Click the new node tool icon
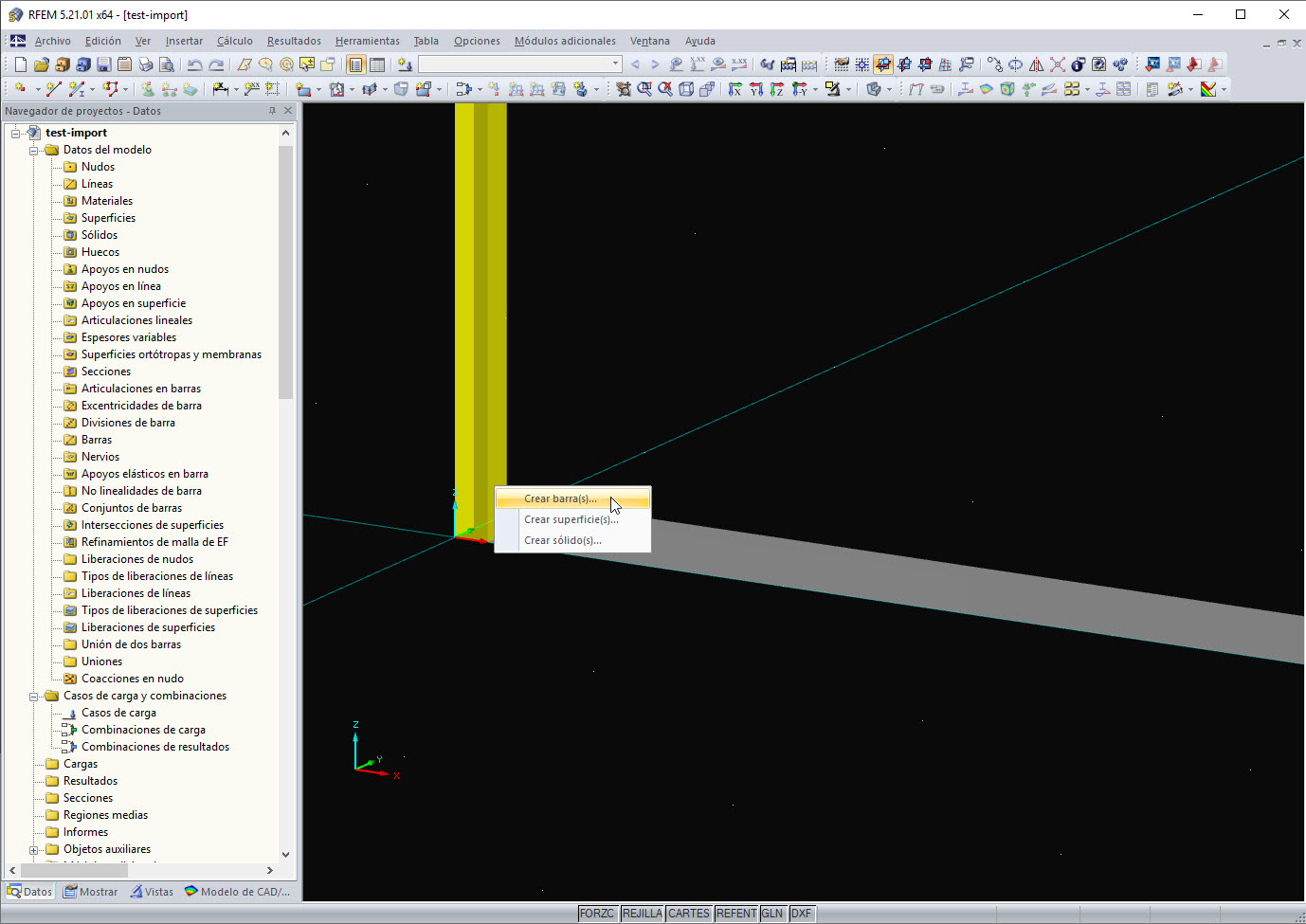 [x=20, y=88]
